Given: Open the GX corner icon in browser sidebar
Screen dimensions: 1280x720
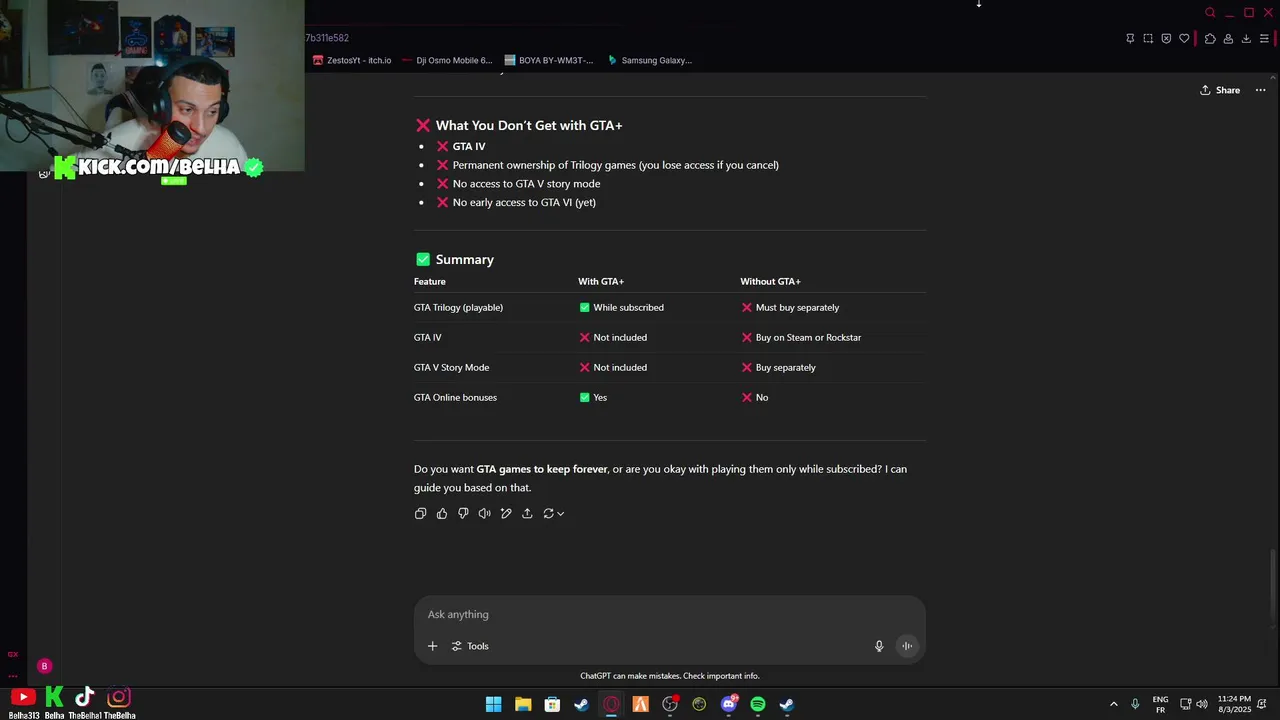Looking at the screenshot, I should [13, 654].
